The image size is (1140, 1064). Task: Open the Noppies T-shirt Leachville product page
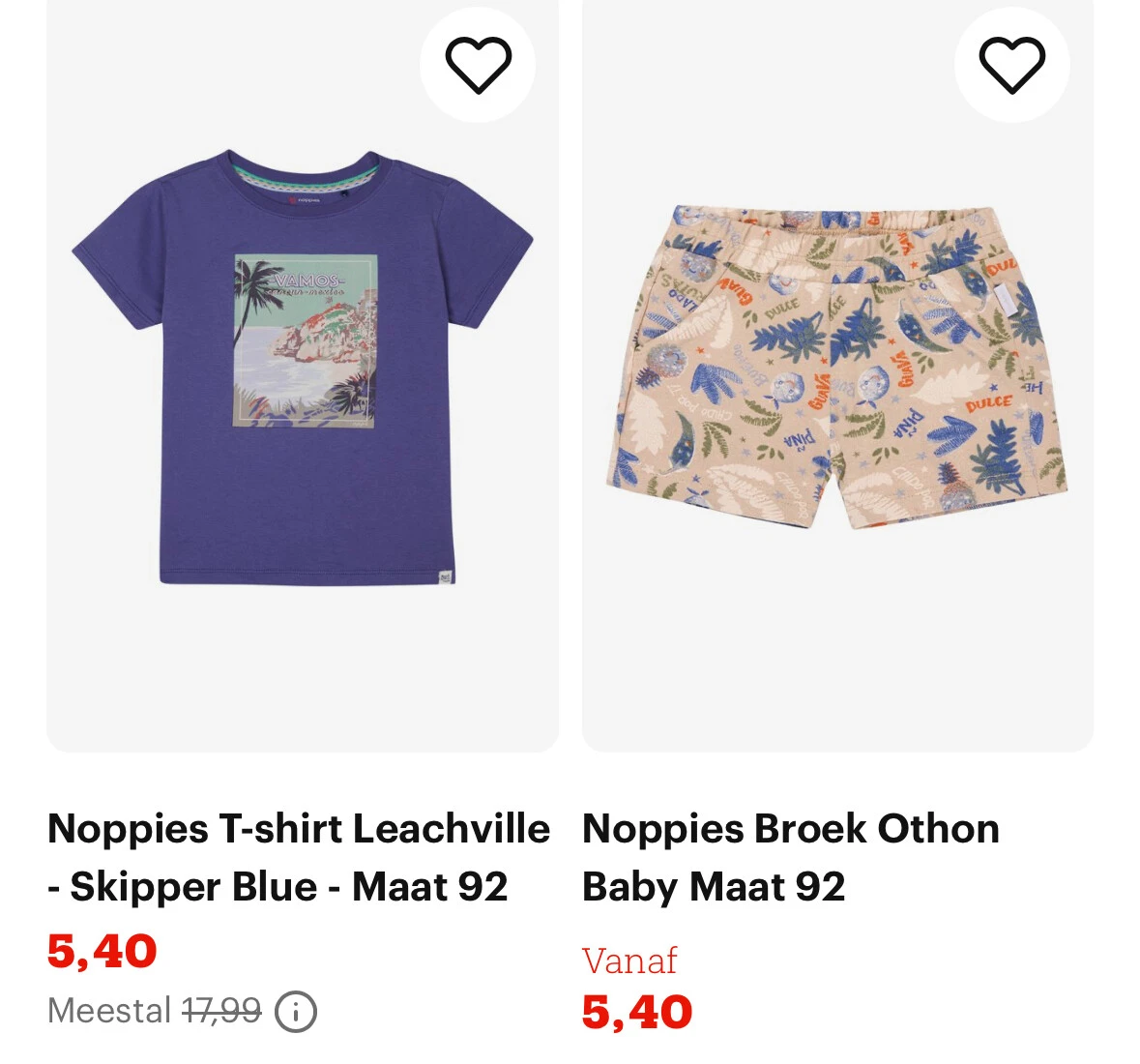click(300, 857)
